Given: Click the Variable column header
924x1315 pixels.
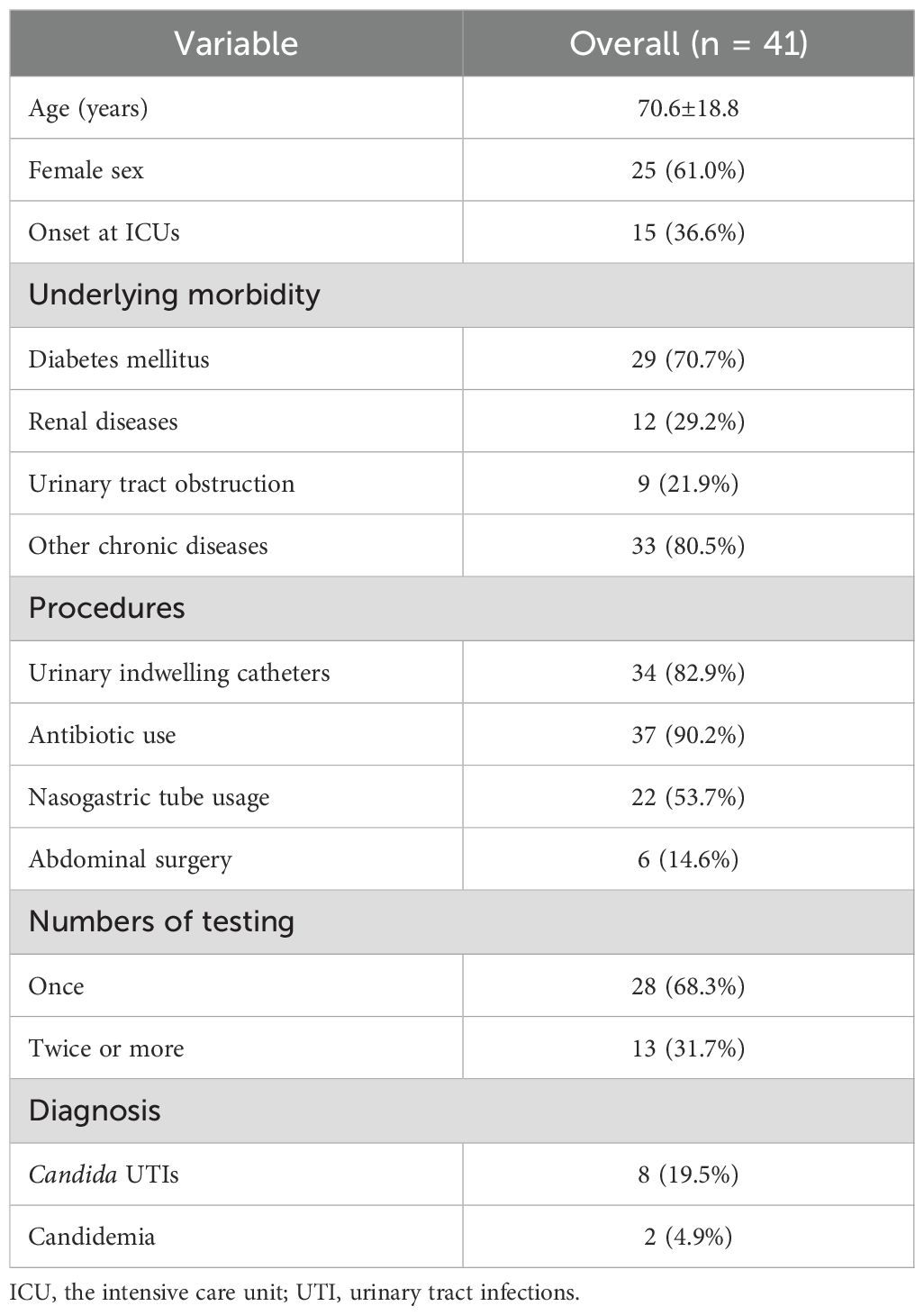Looking at the screenshot, I should click(x=236, y=44).
